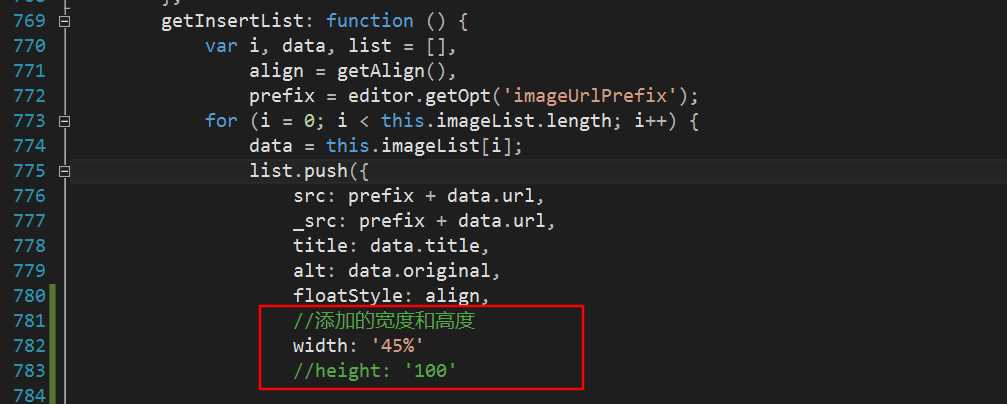Click the Chinese comment on line 781
Screen dimensions: 1007x404
click(384, 321)
